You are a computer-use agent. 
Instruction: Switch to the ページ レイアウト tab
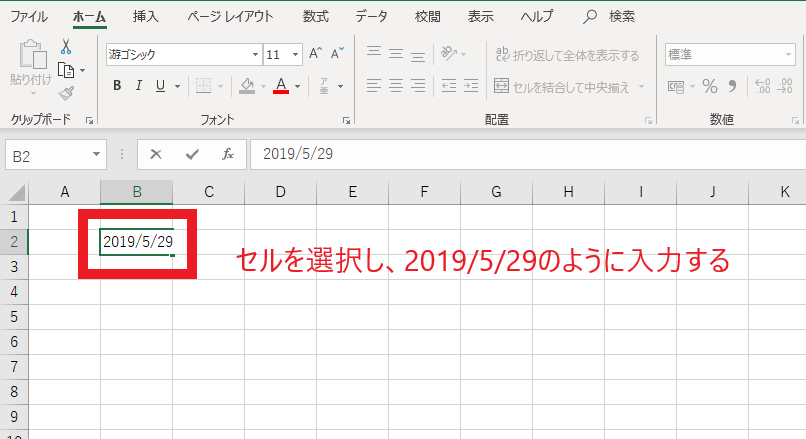tap(230, 16)
